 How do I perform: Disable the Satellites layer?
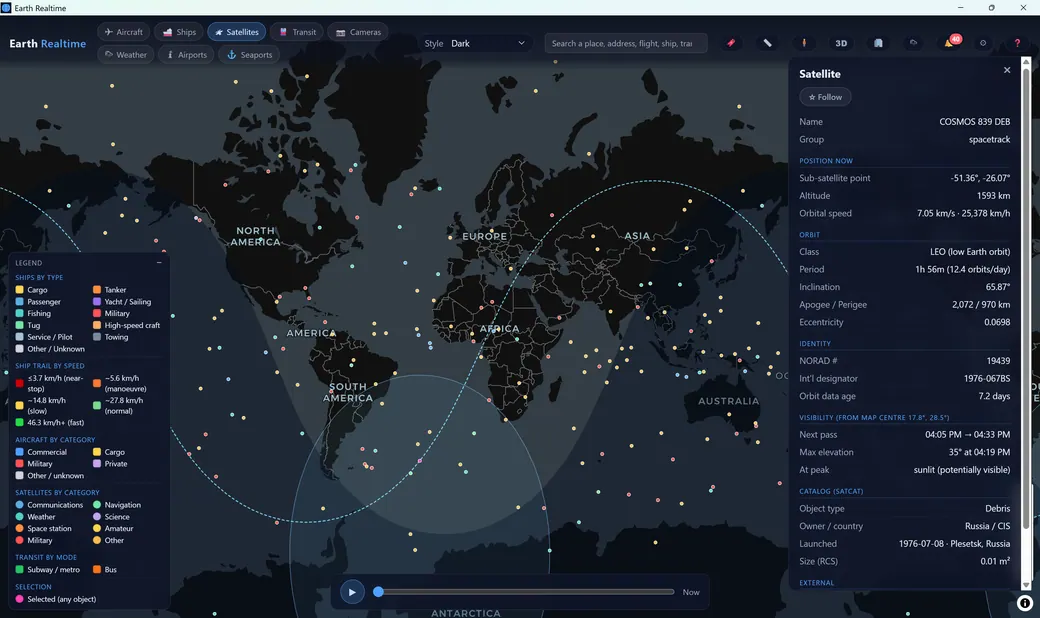click(237, 32)
